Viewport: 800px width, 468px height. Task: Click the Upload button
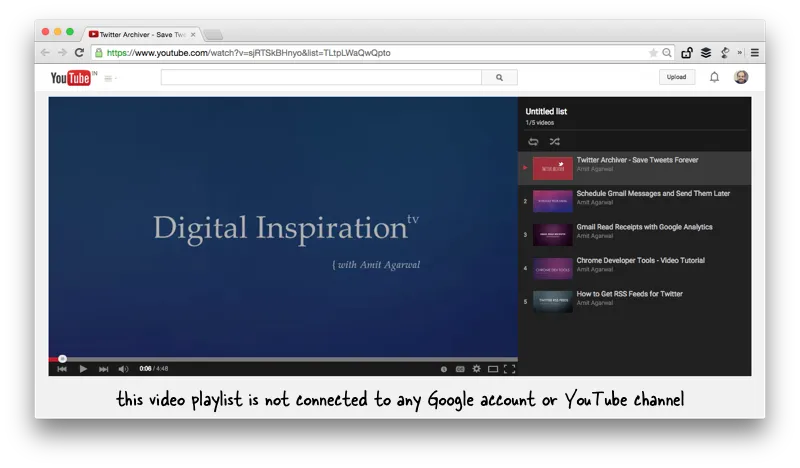pos(677,77)
